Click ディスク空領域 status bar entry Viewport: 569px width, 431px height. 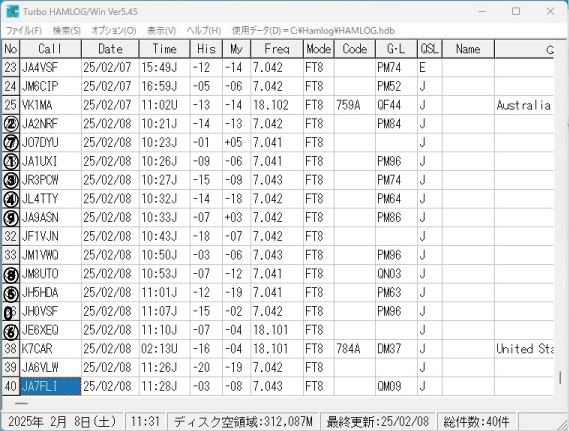243,422
